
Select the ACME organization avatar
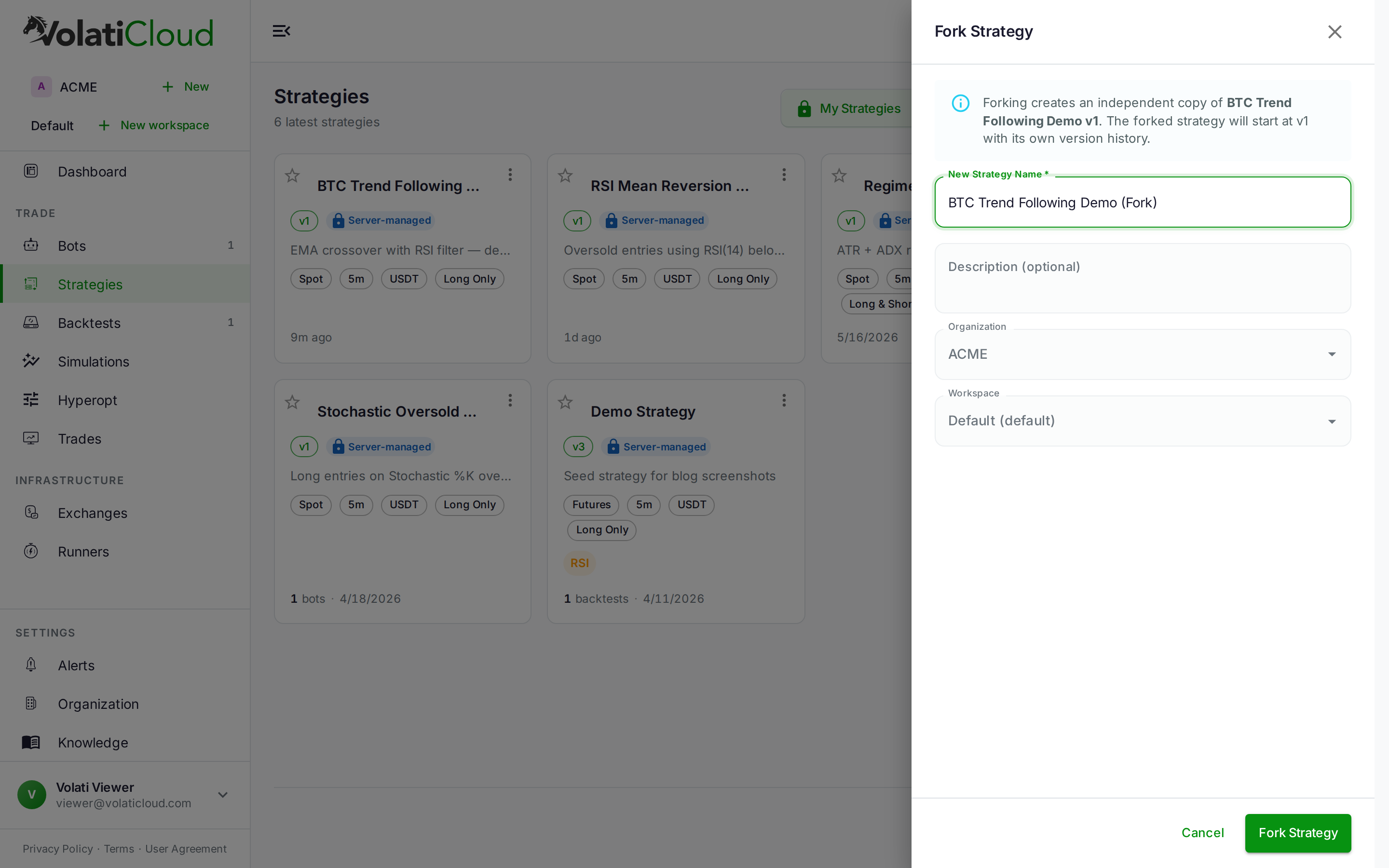click(x=41, y=87)
